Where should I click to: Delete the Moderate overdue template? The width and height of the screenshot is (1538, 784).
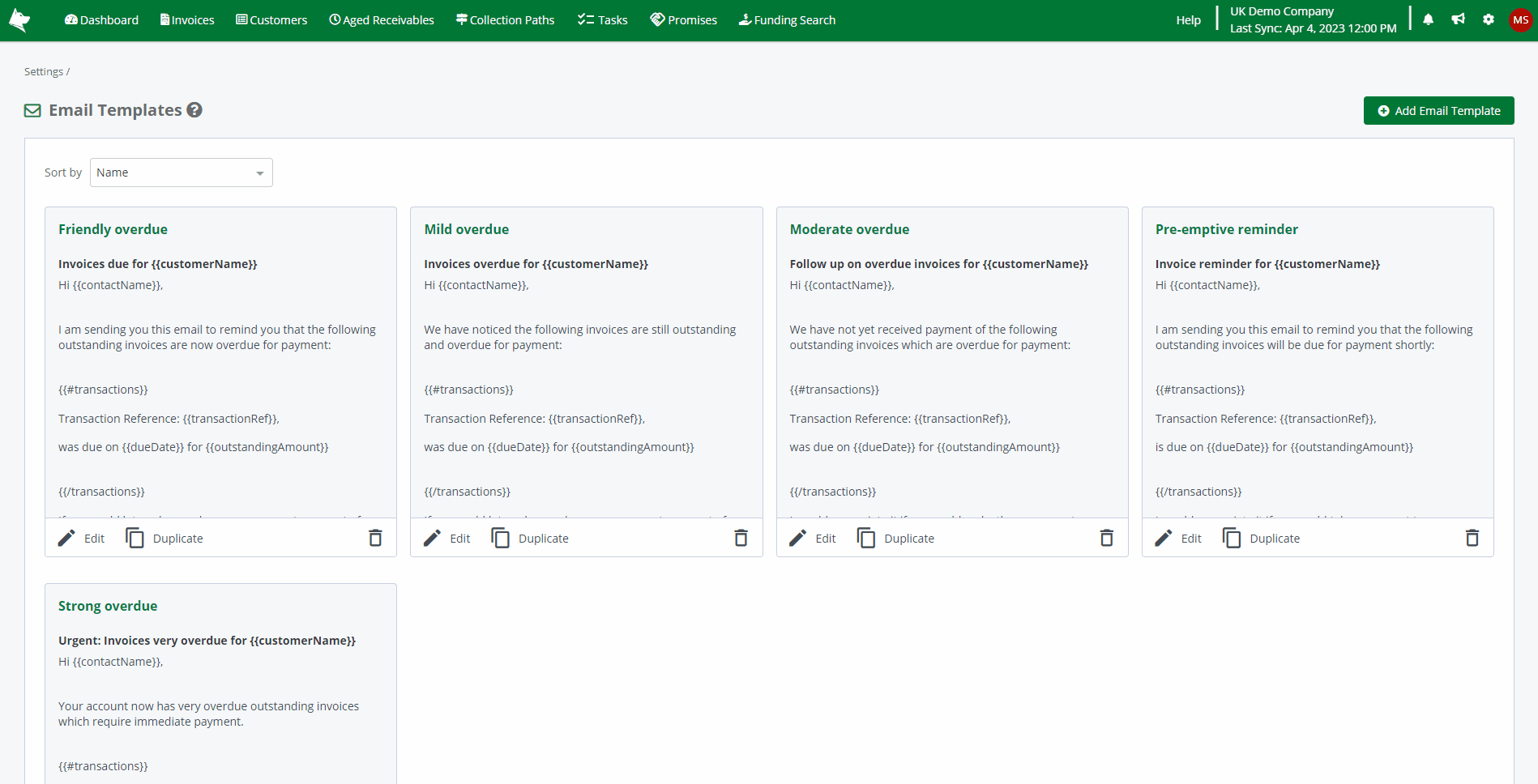coord(1107,538)
